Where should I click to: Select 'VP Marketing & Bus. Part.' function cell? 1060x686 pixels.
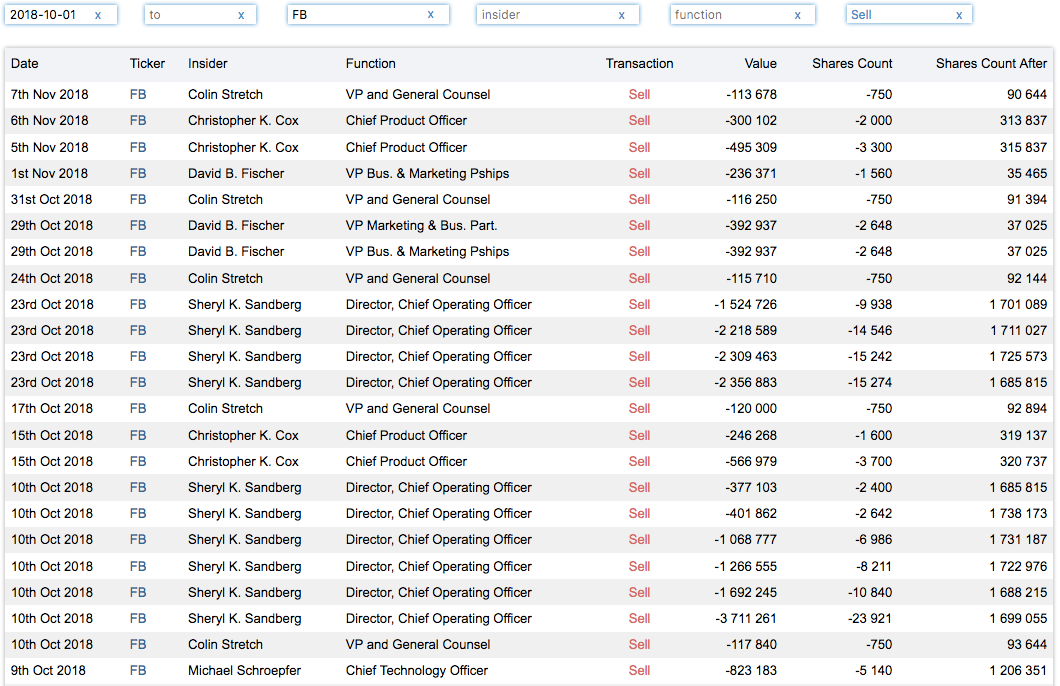[421, 226]
